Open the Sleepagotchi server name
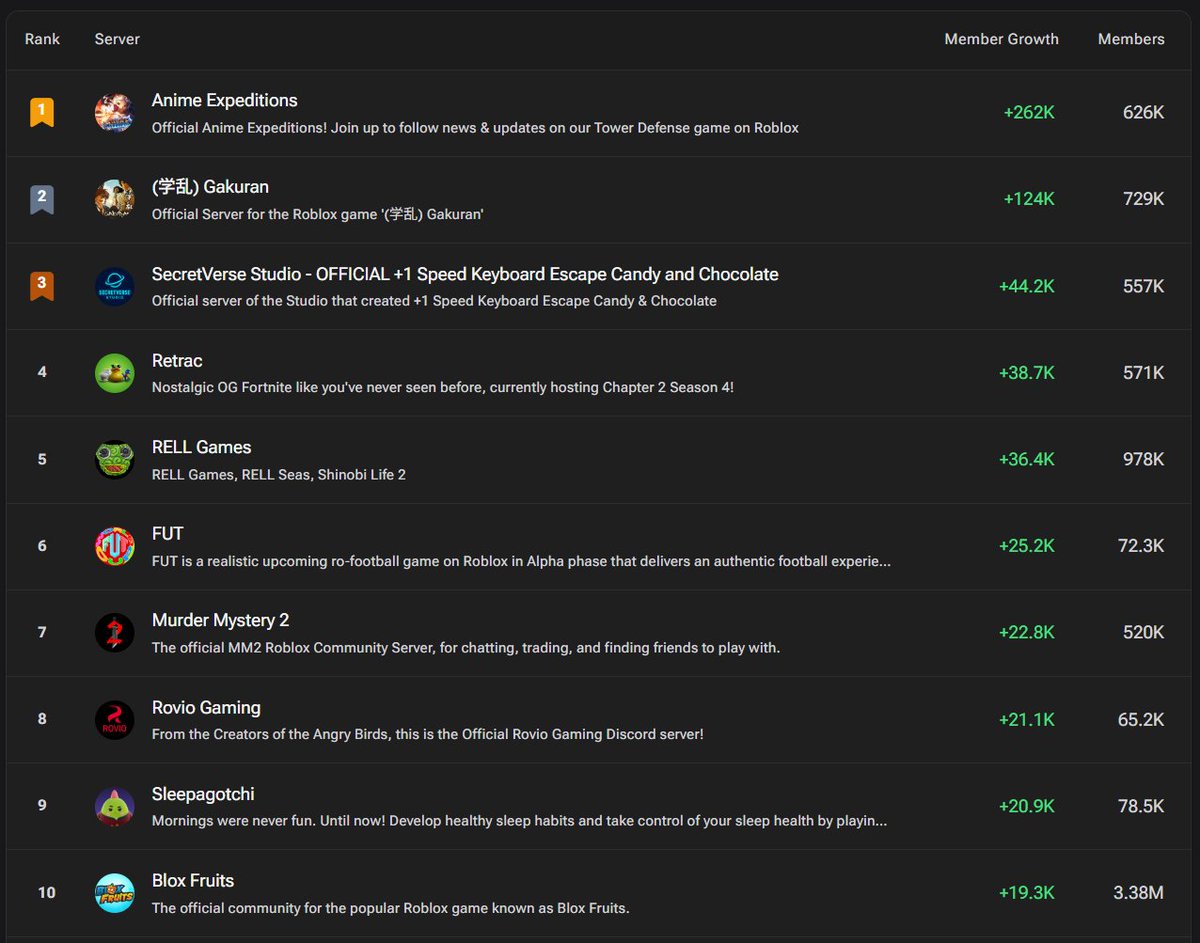This screenshot has width=1200, height=943. 203,794
